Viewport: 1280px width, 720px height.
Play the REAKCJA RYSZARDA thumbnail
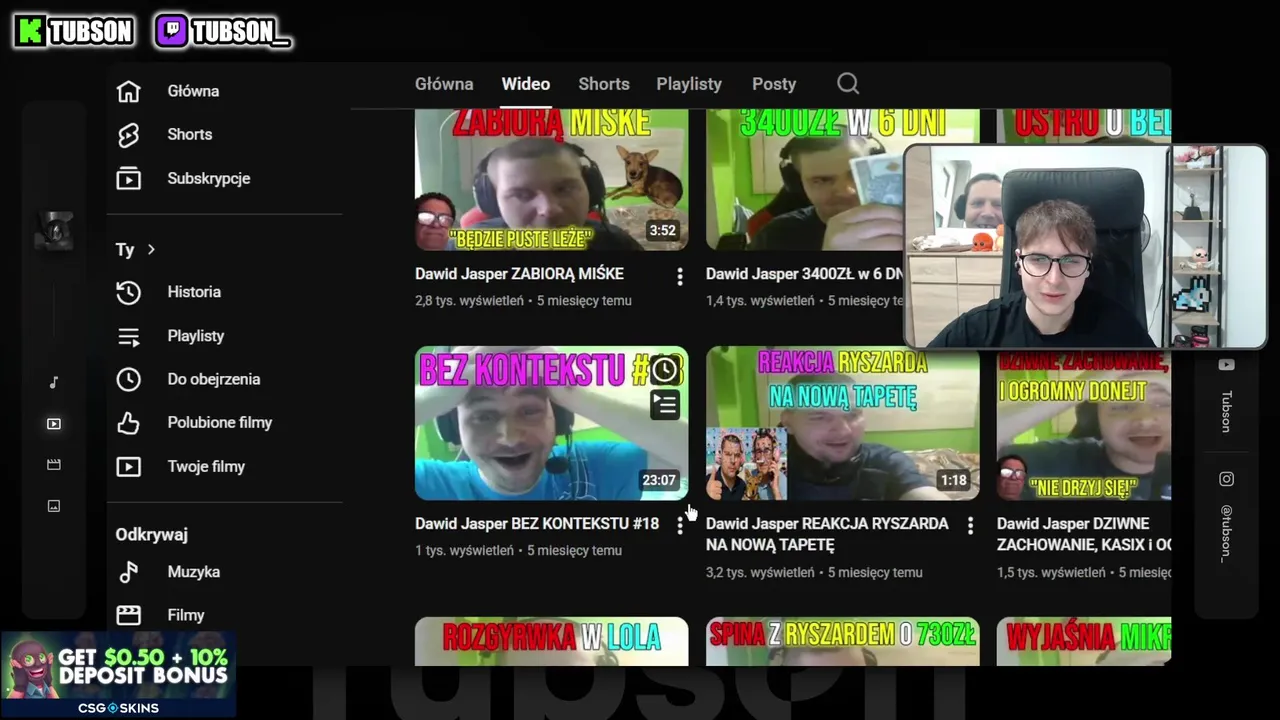point(843,423)
